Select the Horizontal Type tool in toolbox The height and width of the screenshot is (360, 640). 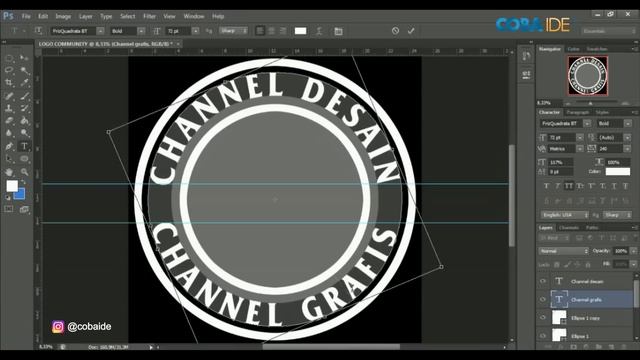click(x=24, y=146)
